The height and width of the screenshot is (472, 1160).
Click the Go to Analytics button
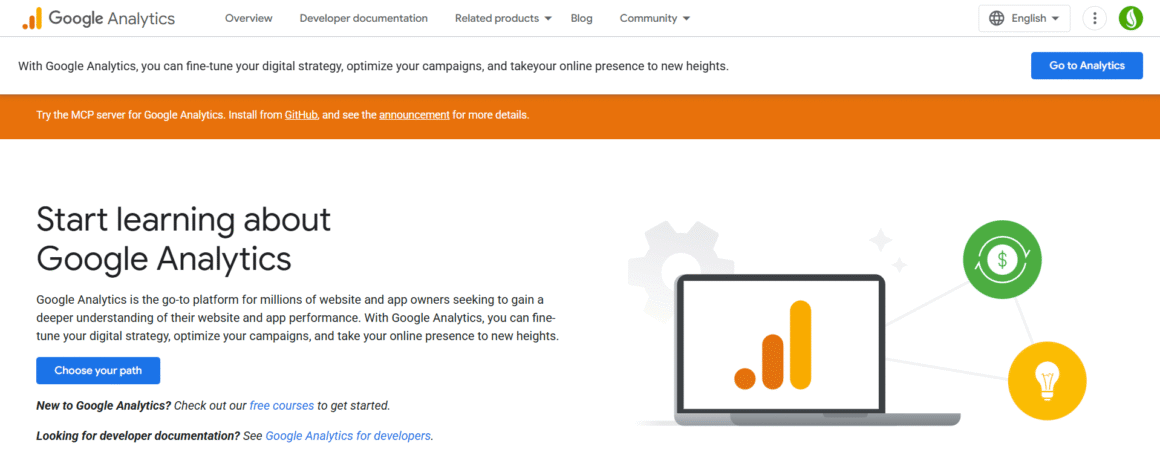(1087, 66)
